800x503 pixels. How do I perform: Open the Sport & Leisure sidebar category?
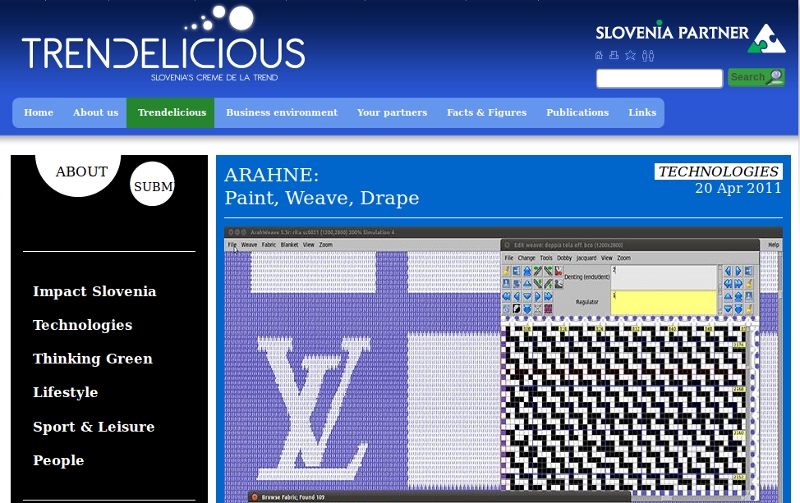(94, 426)
